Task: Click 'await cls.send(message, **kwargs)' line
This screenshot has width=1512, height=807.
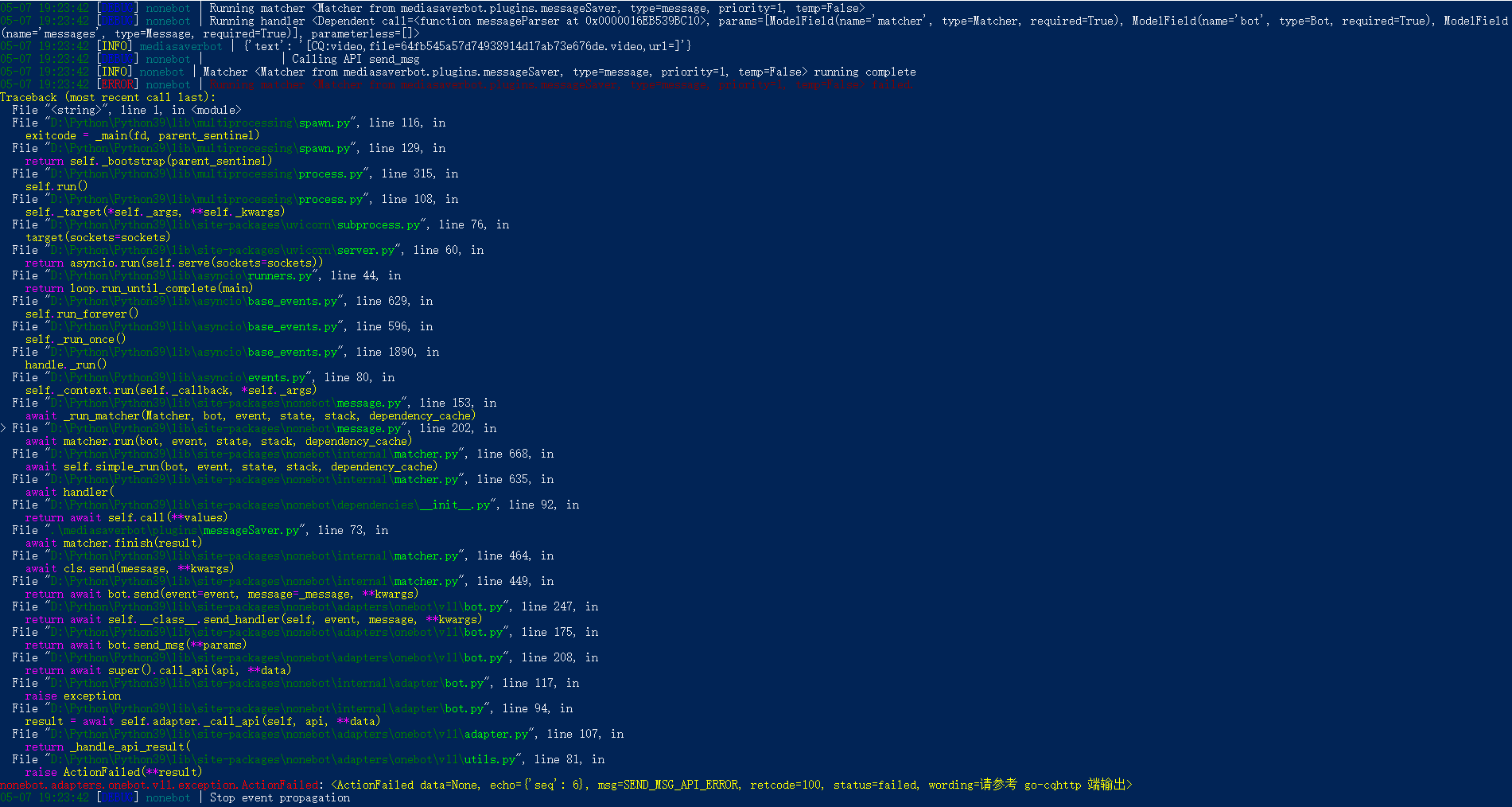Action: [x=130, y=568]
